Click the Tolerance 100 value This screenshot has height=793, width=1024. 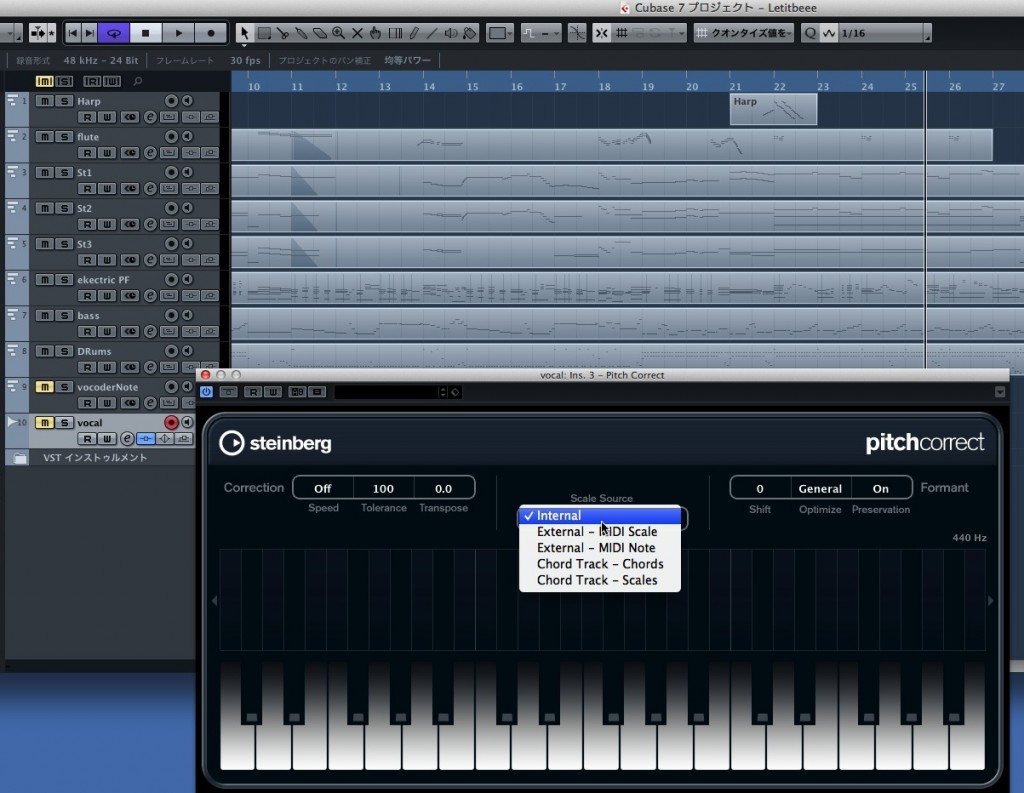click(x=383, y=489)
